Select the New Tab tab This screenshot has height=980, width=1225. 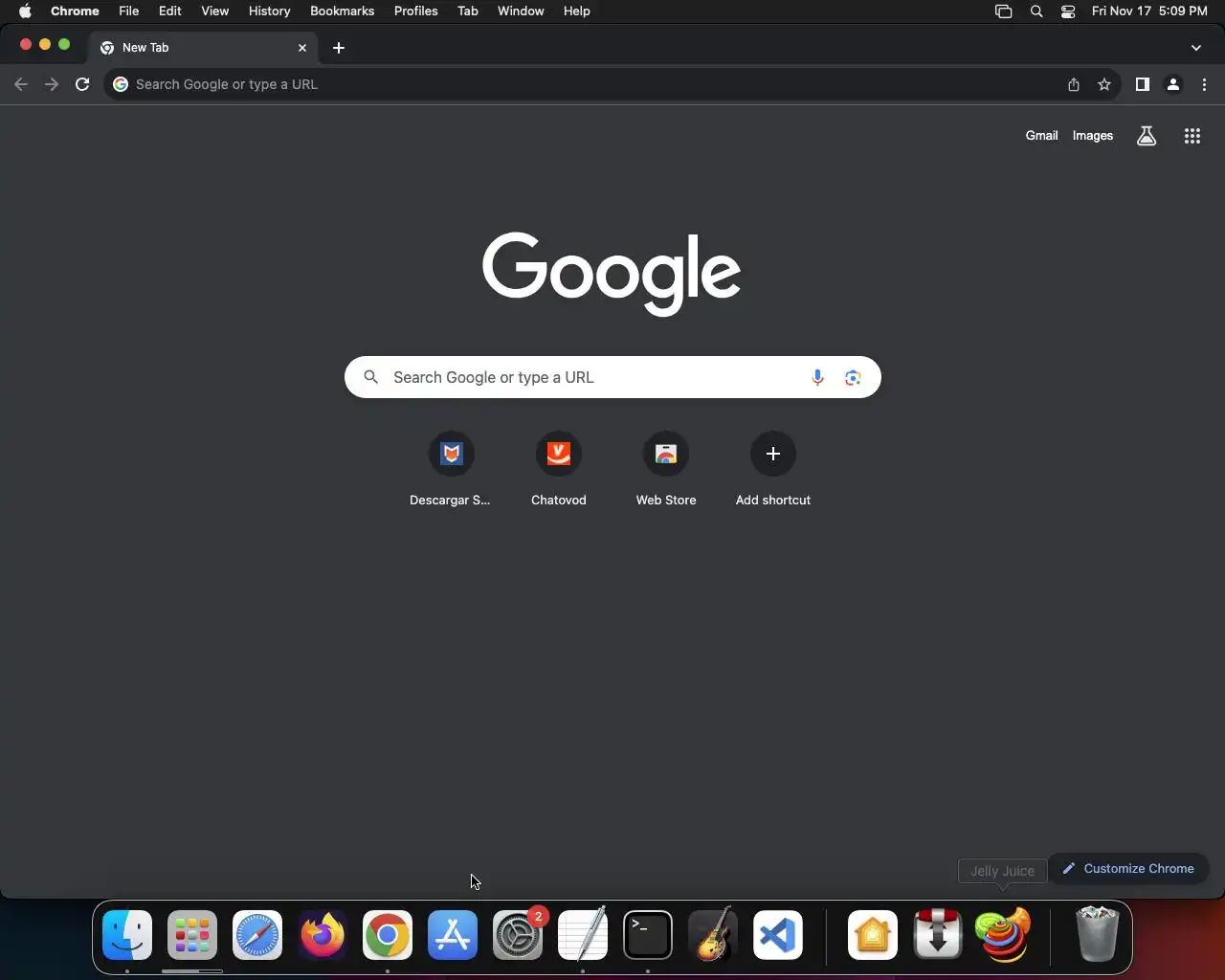204,48
